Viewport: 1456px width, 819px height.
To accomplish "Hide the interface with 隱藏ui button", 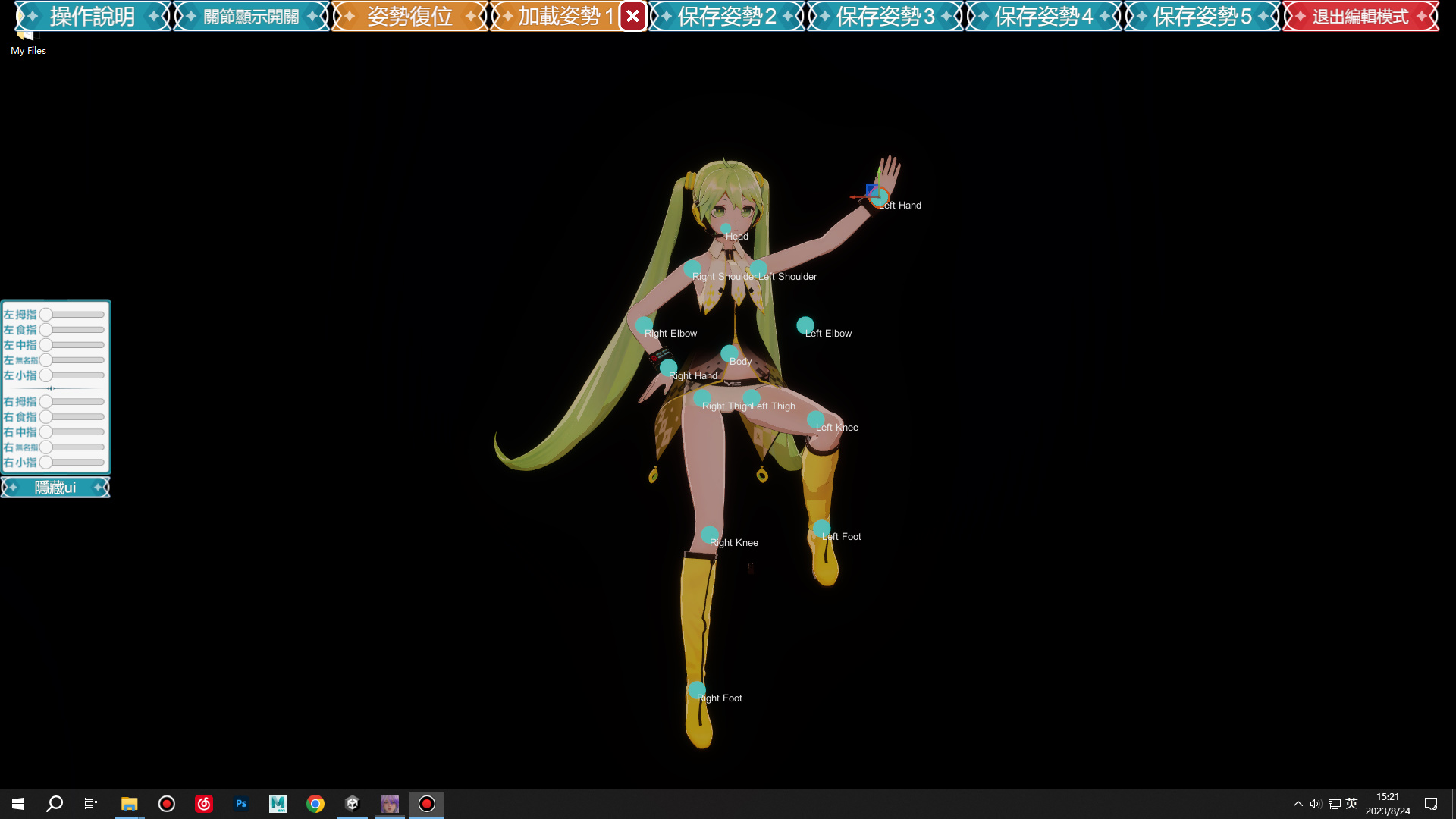I will click(x=55, y=488).
